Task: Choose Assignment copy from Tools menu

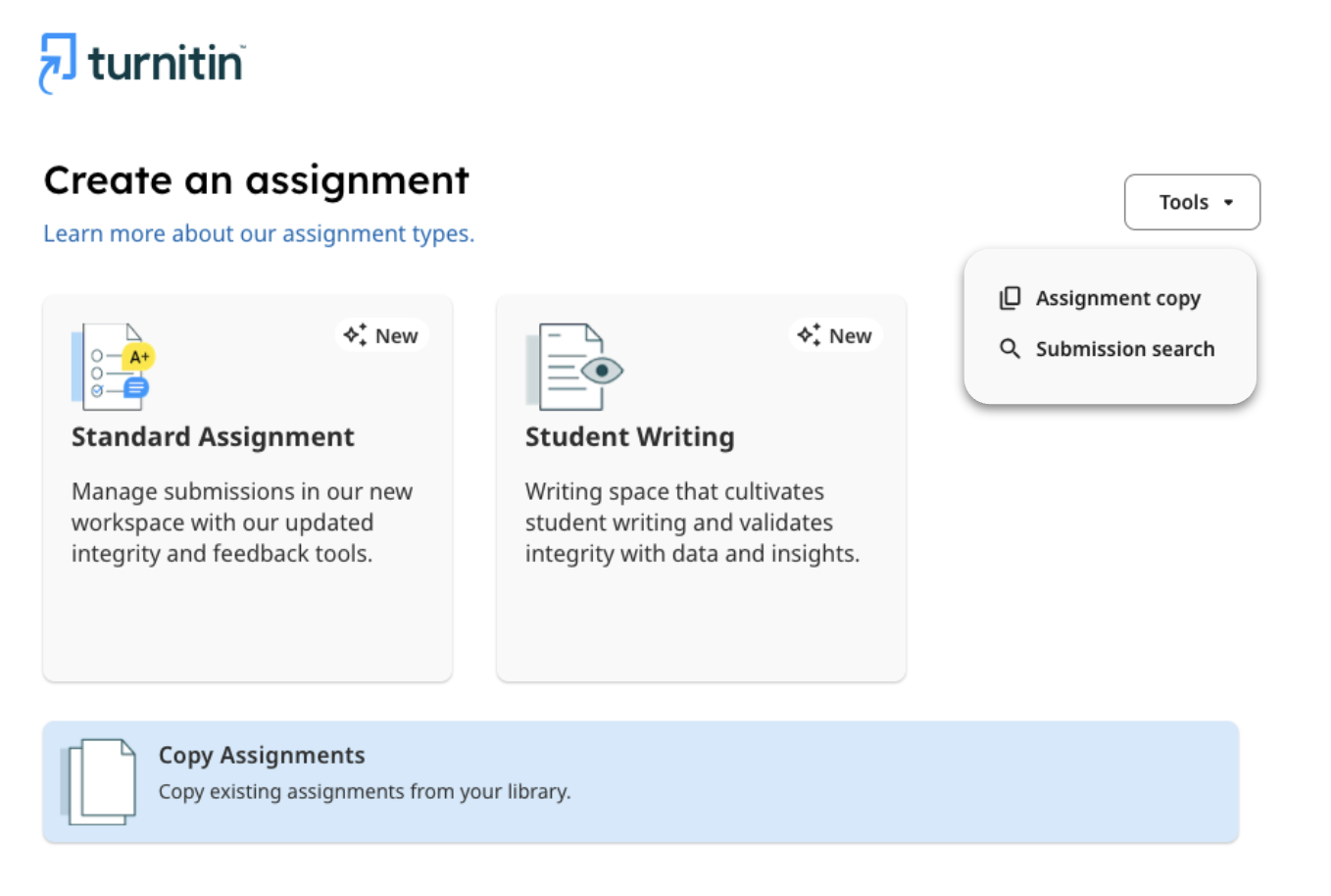Action: pos(1117,298)
